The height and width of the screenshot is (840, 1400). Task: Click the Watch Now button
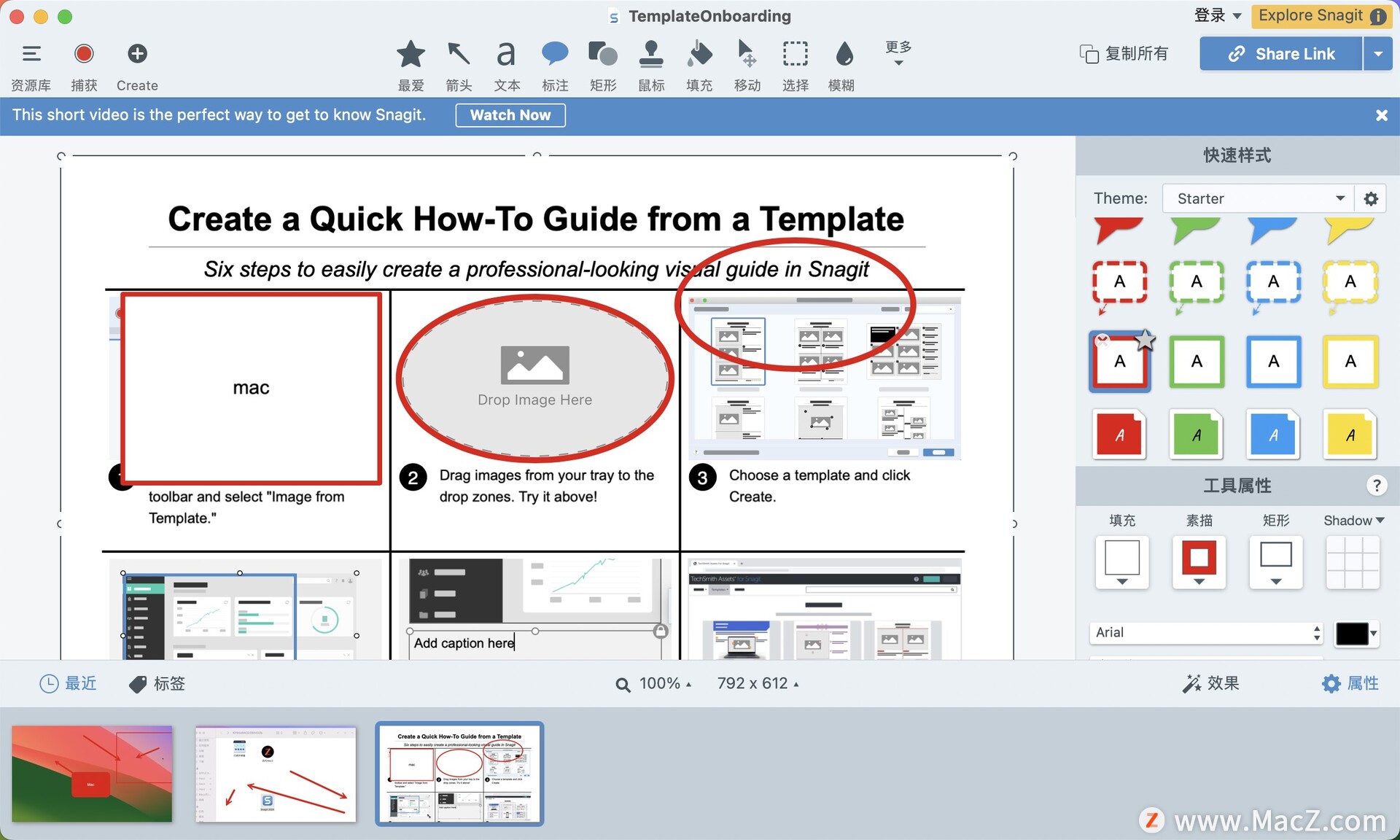tap(510, 115)
